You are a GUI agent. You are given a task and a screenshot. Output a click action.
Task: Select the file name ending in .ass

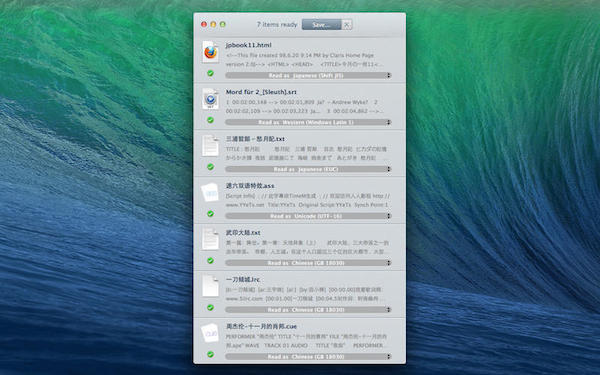[x=250, y=186]
